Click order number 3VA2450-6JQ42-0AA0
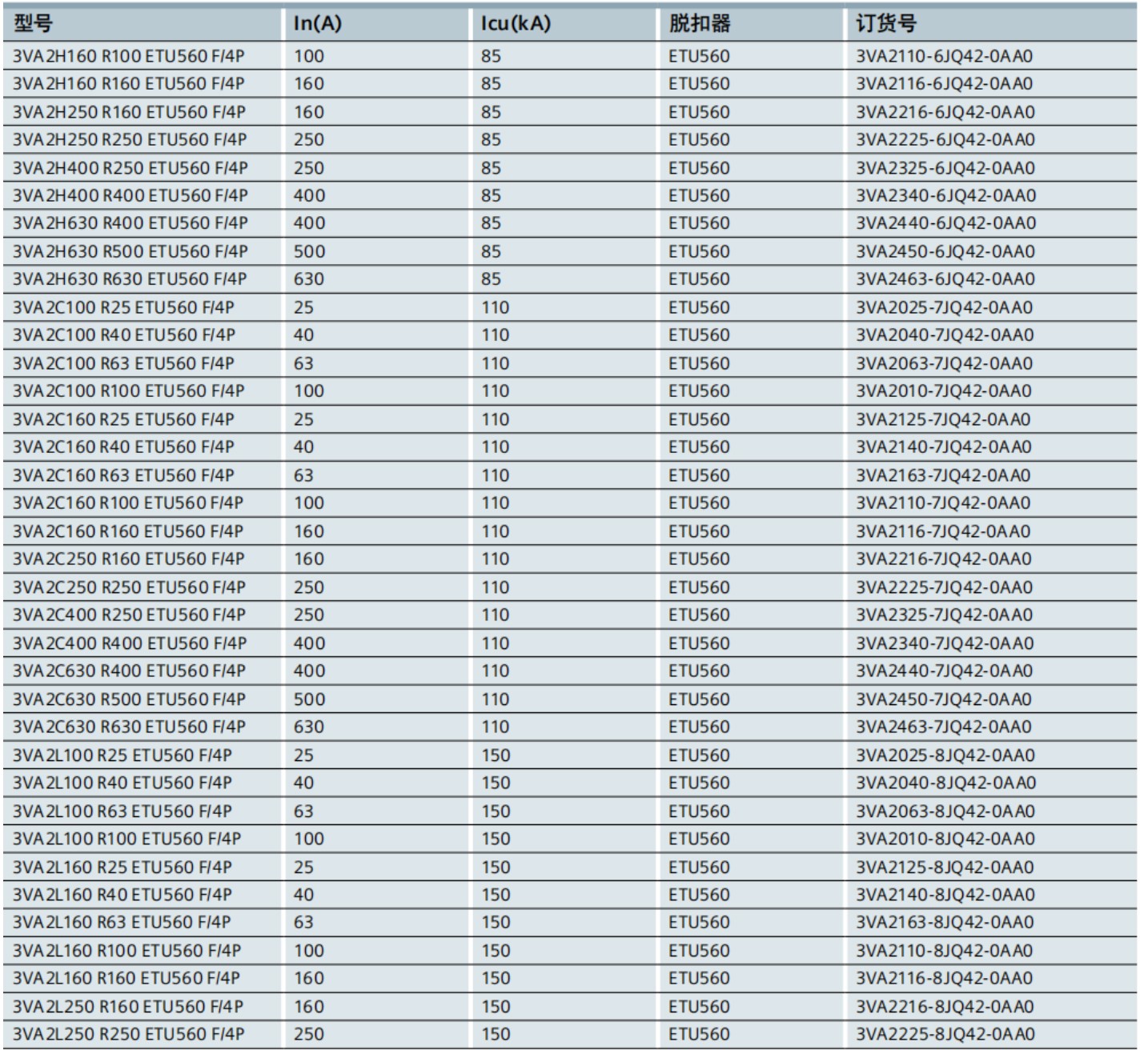The height and width of the screenshot is (1050, 1148). [945, 251]
